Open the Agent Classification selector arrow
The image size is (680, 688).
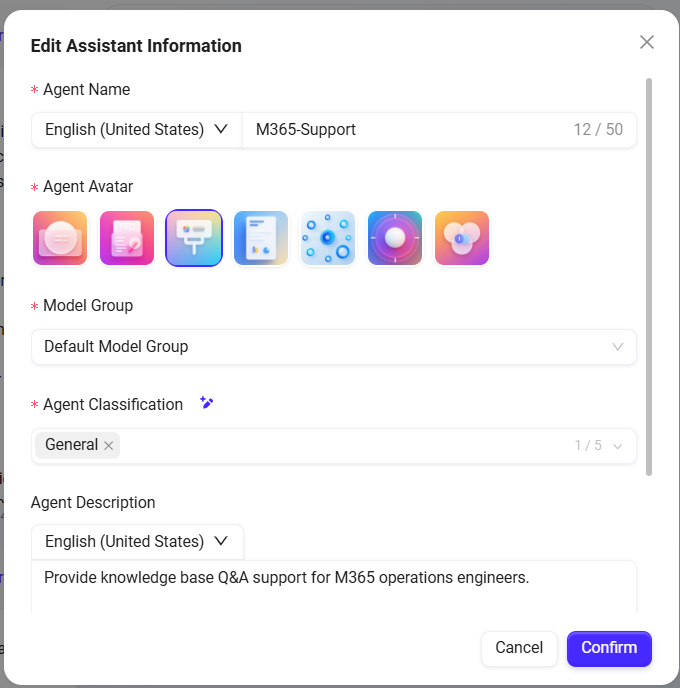tap(618, 446)
